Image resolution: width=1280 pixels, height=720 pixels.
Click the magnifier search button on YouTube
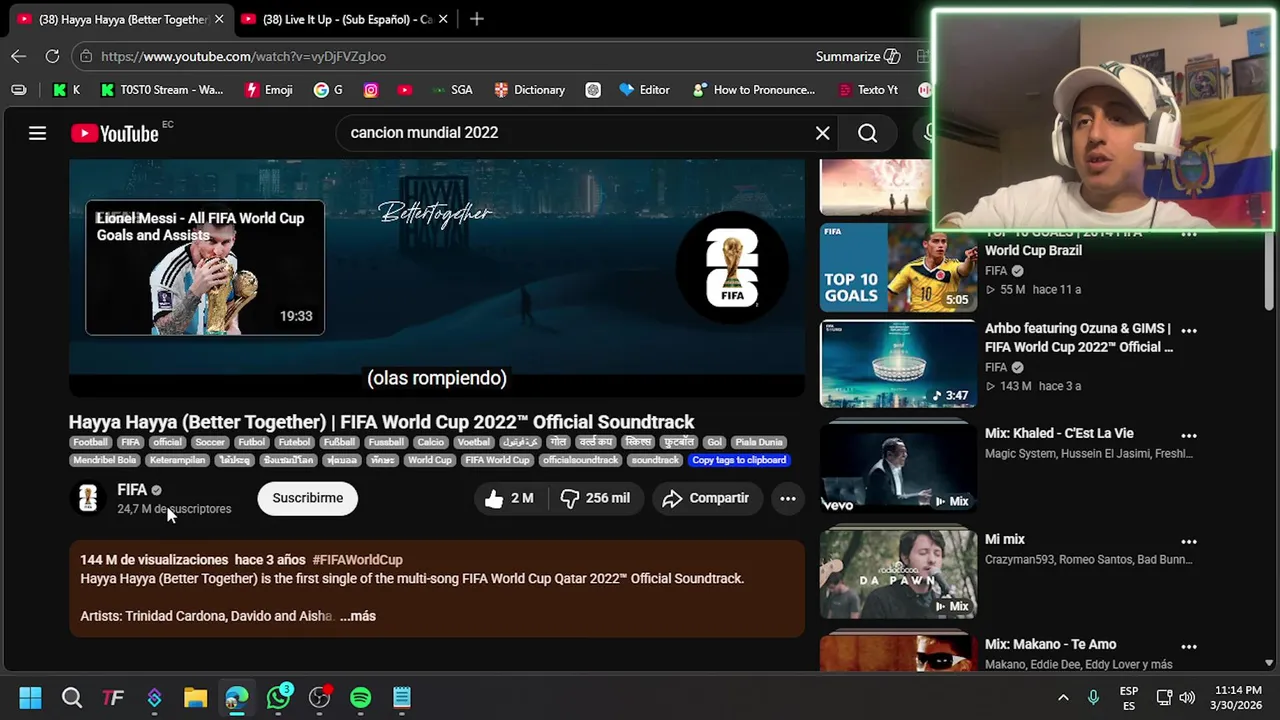coord(867,133)
